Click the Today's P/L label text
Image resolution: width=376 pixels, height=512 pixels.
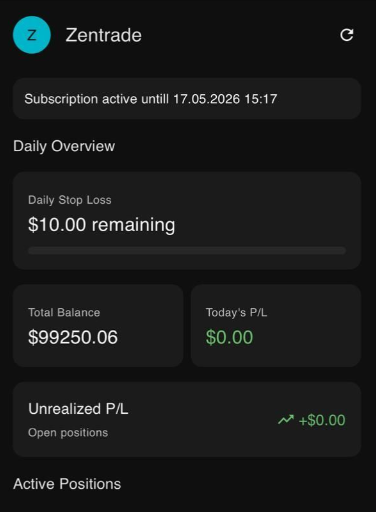[236, 313]
